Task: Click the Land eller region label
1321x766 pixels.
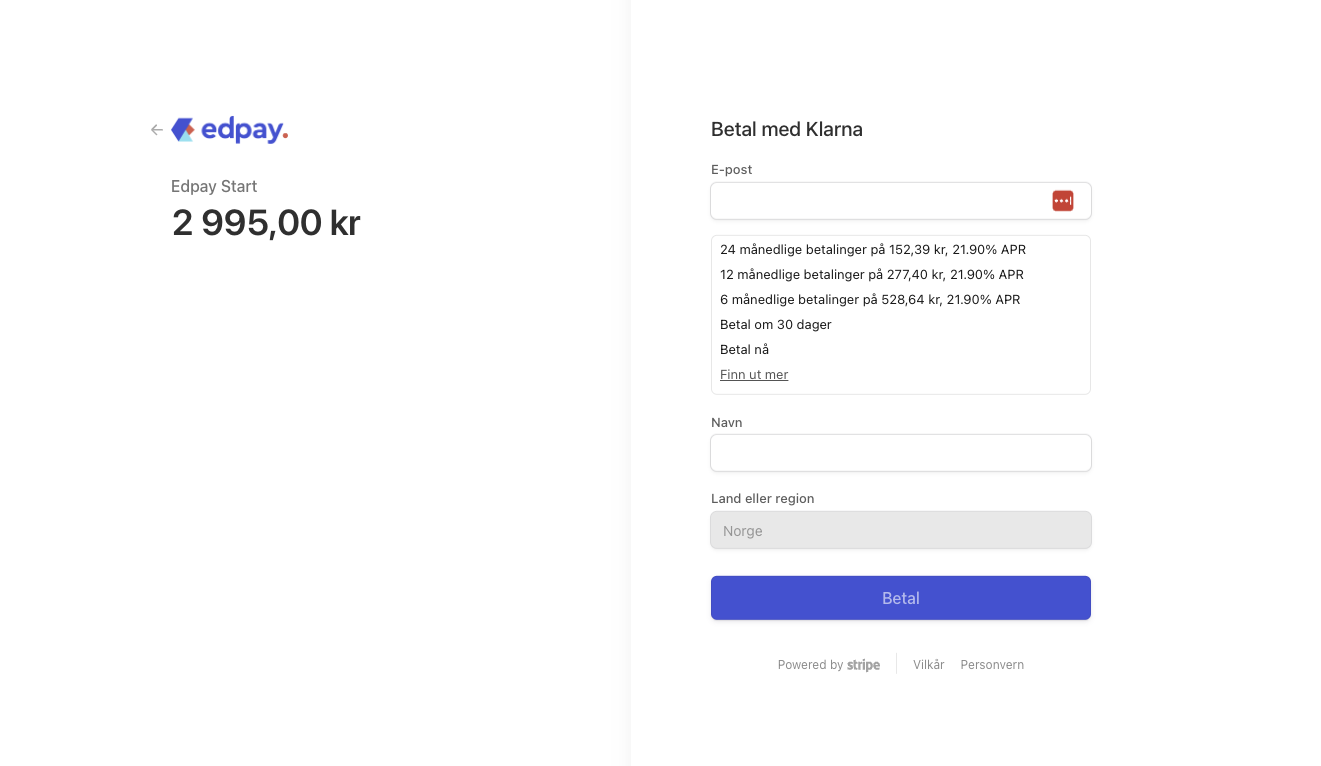Action: [762, 499]
